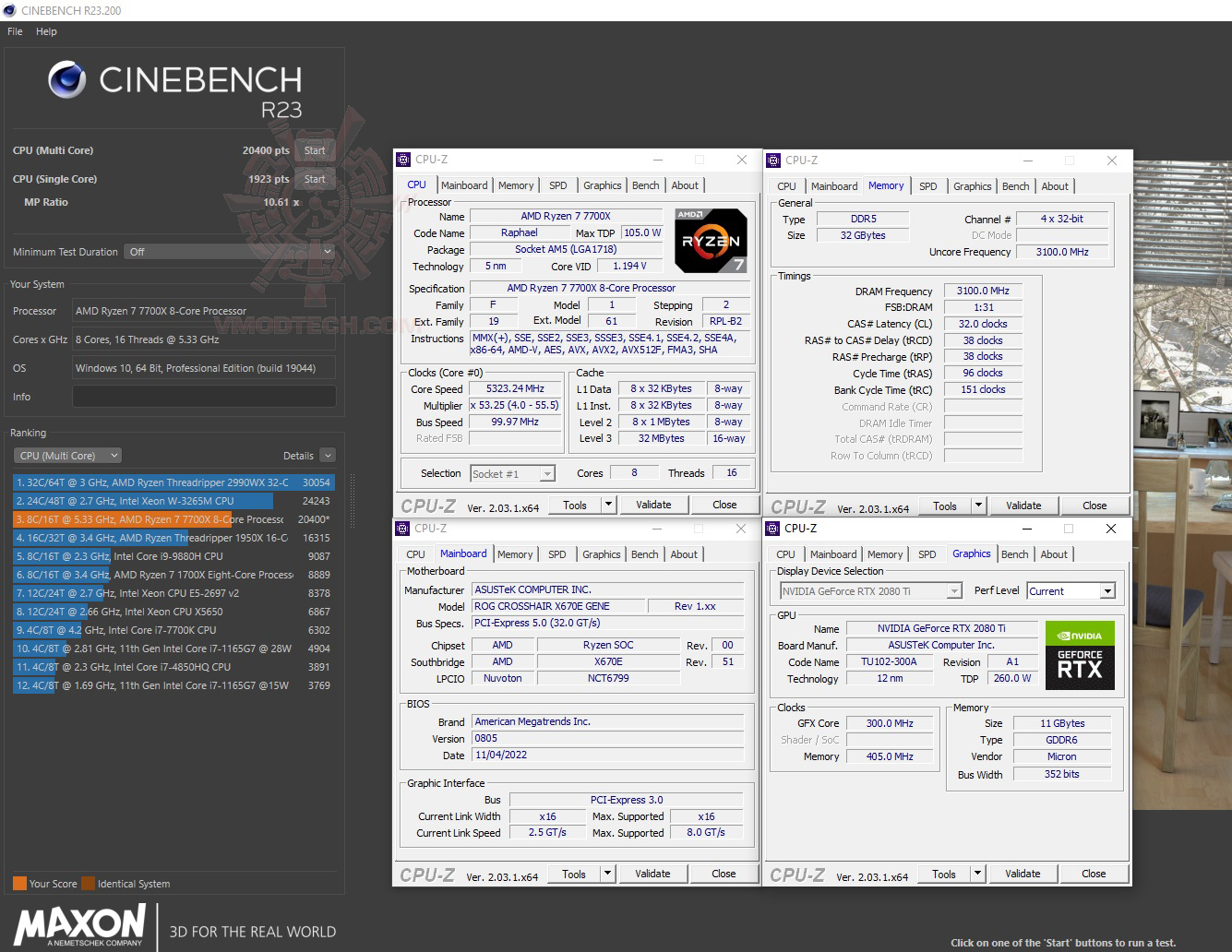Image resolution: width=1232 pixels, height=952 pixels.
Task: Click the Cinebench icon in the title bar
Action: click(8, 9)
